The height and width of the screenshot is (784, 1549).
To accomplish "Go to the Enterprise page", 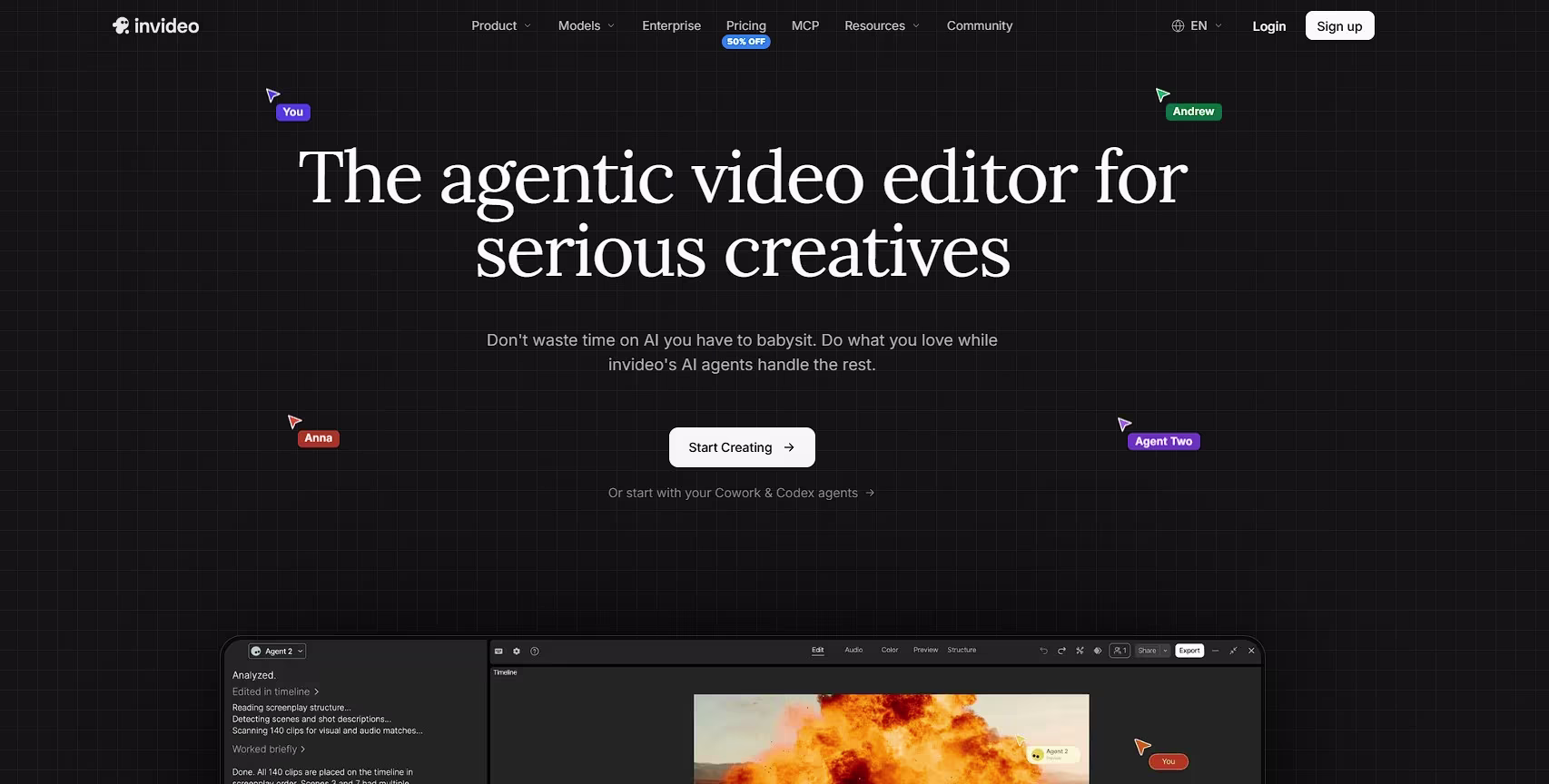I will pos(671,25).
